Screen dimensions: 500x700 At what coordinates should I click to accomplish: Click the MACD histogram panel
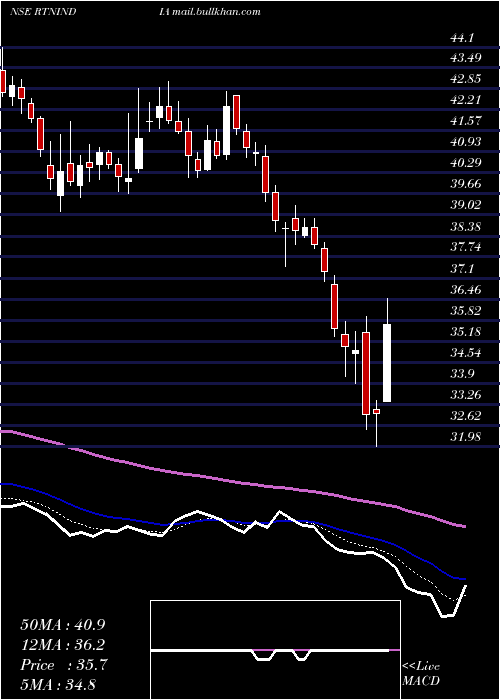(275, 650)
